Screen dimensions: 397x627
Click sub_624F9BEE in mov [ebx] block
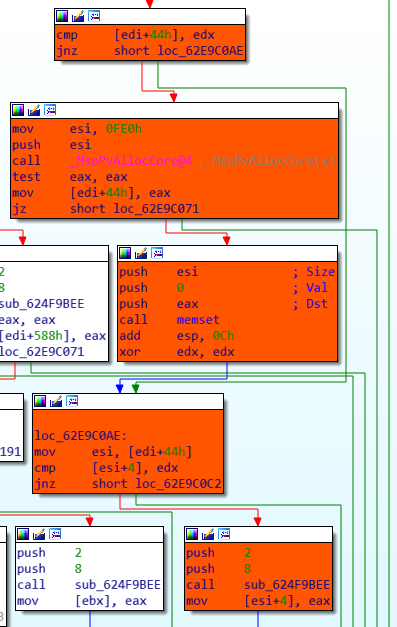118,585
